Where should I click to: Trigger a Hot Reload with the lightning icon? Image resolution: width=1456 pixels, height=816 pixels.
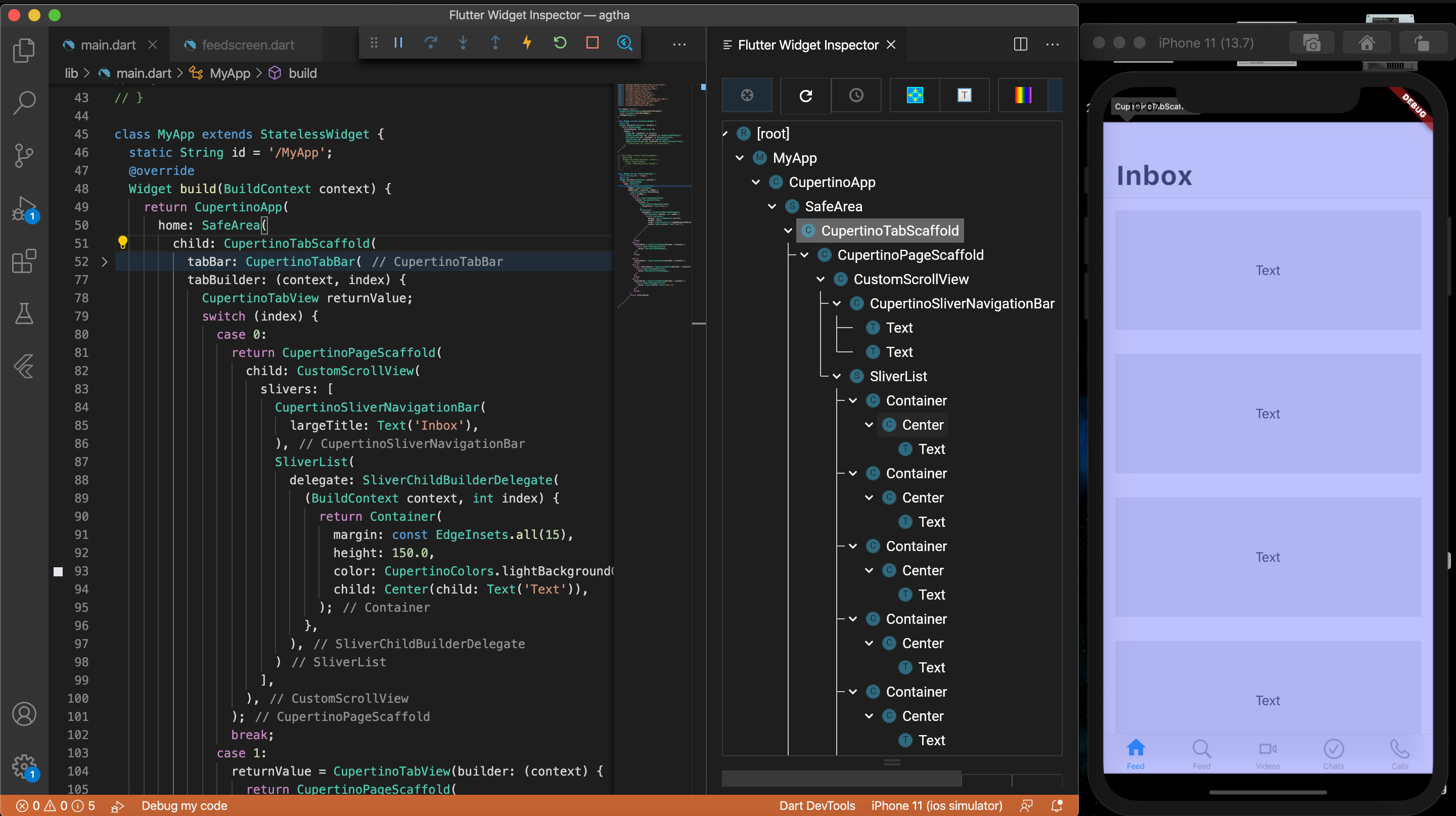pos(527,42)
